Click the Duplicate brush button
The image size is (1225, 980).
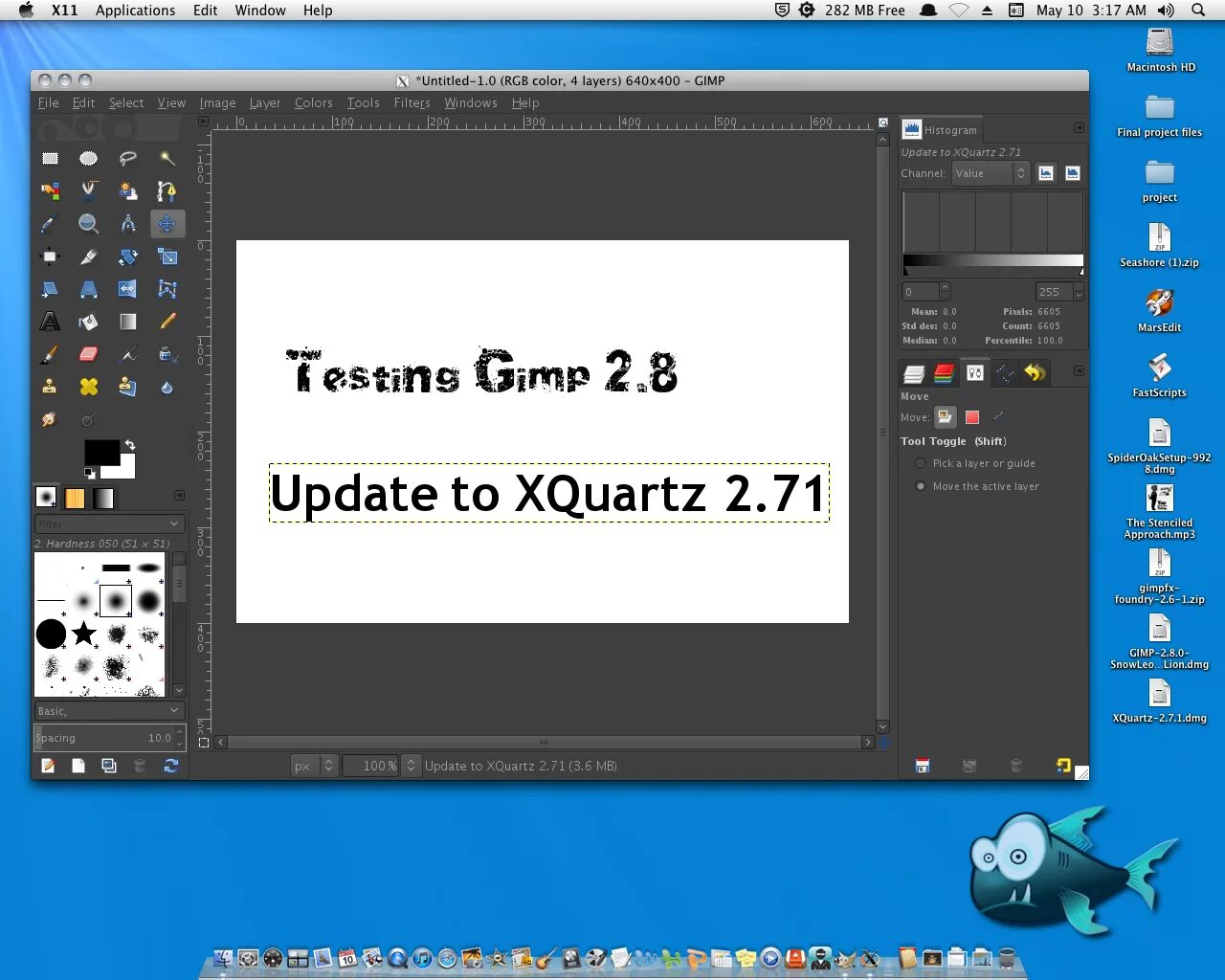[x=109, y=766]
